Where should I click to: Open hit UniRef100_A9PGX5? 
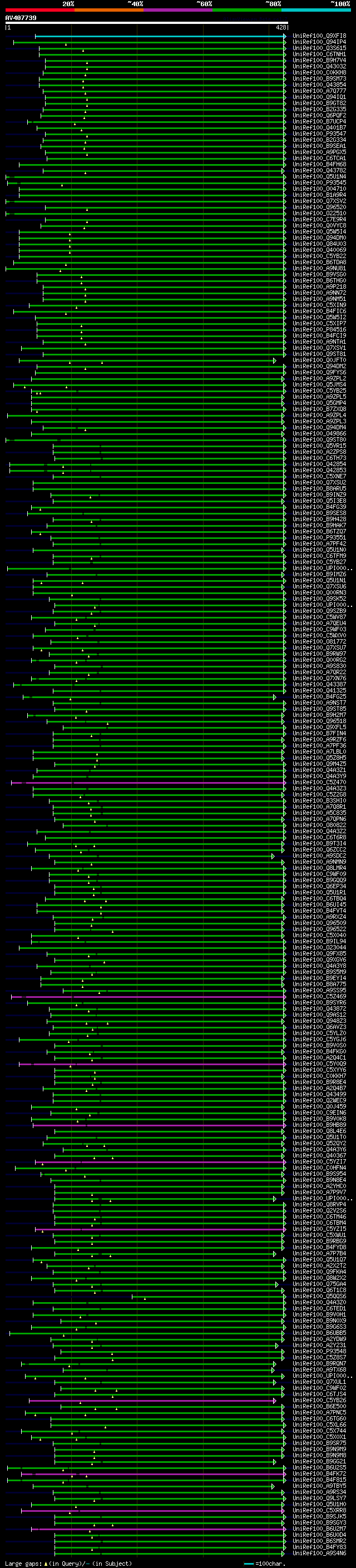[x=319, y=153]
